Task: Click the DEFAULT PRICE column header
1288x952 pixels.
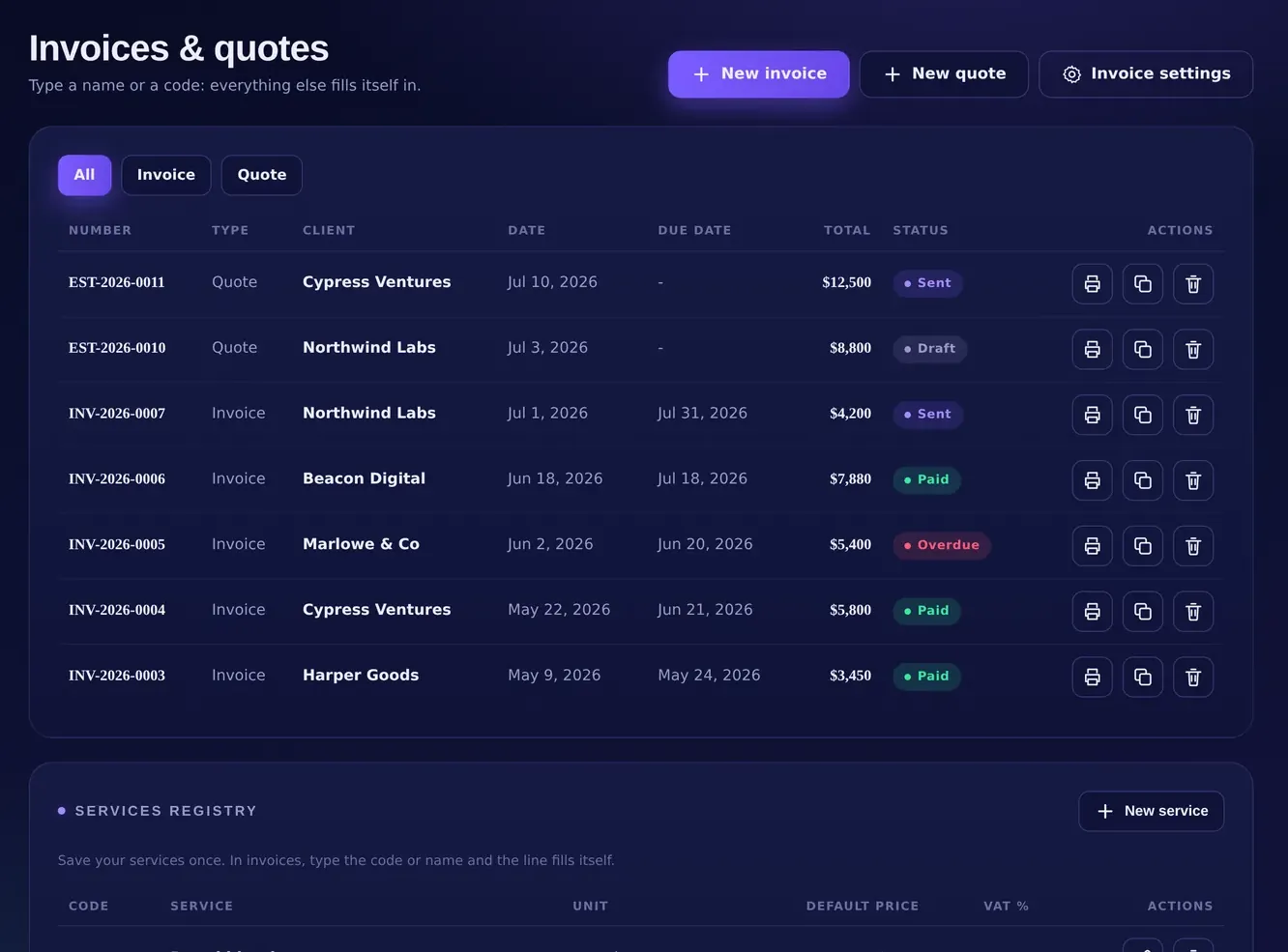Action: (x=863, y=906)
